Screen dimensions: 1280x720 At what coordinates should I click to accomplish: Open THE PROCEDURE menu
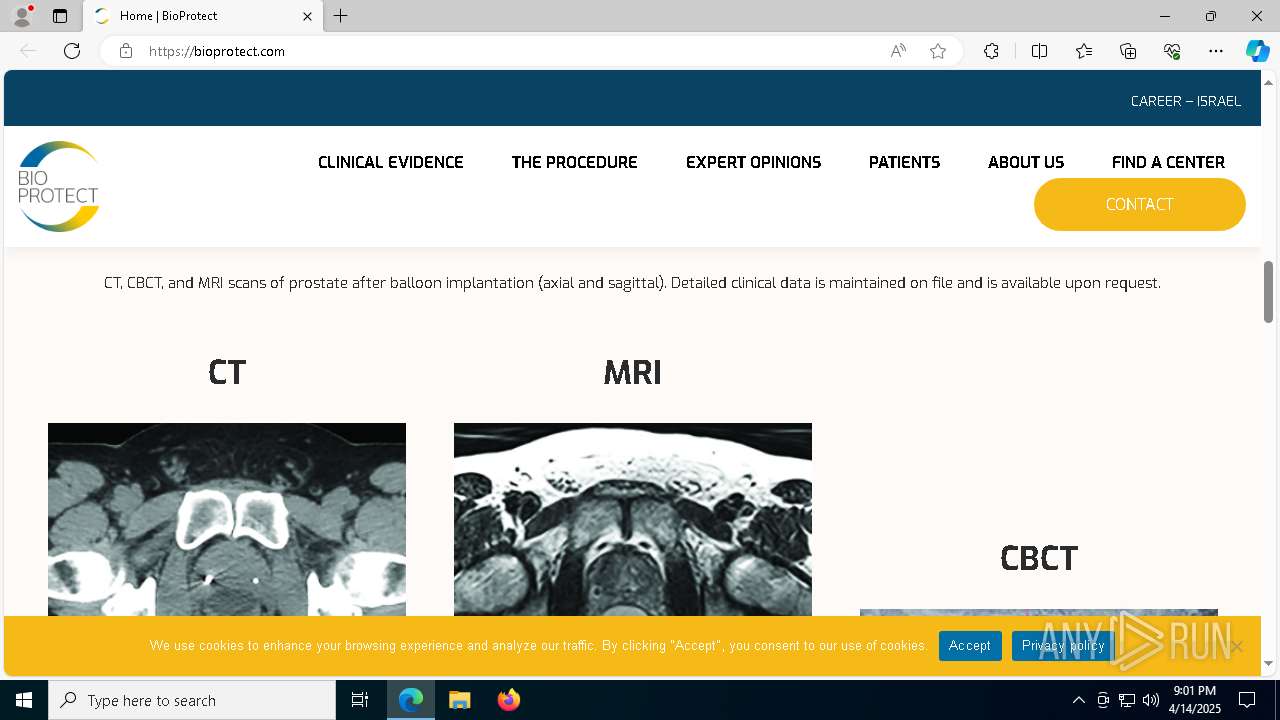pyautogui.click(x=574, y=162)
